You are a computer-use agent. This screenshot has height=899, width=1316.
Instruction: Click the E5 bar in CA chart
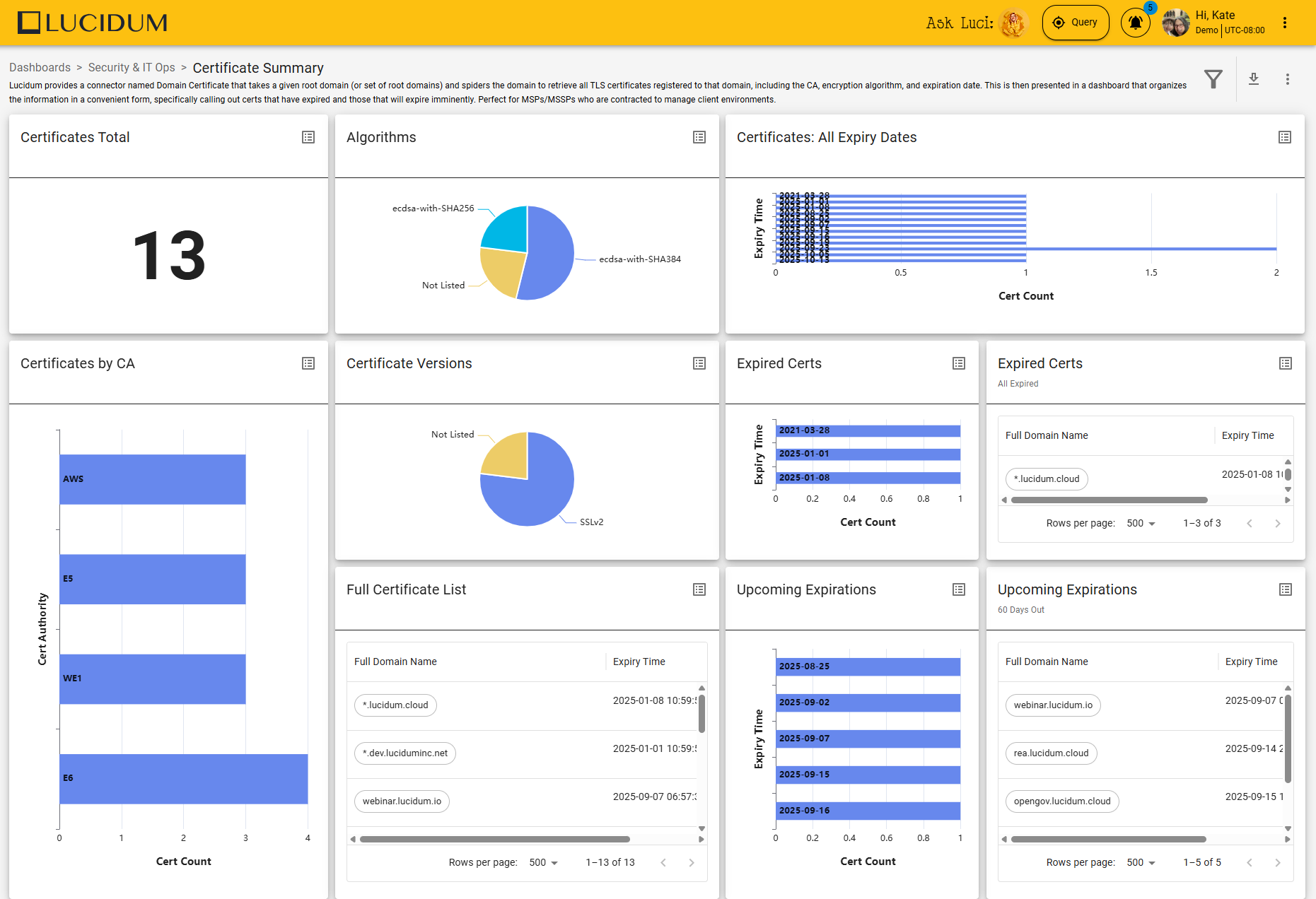tap(153, 580)
